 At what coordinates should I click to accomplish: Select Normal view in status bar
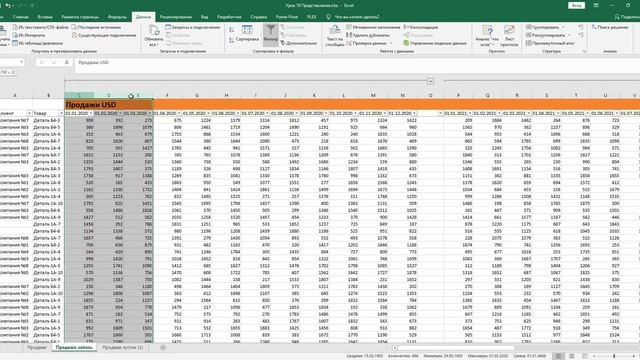pos(558,356)
